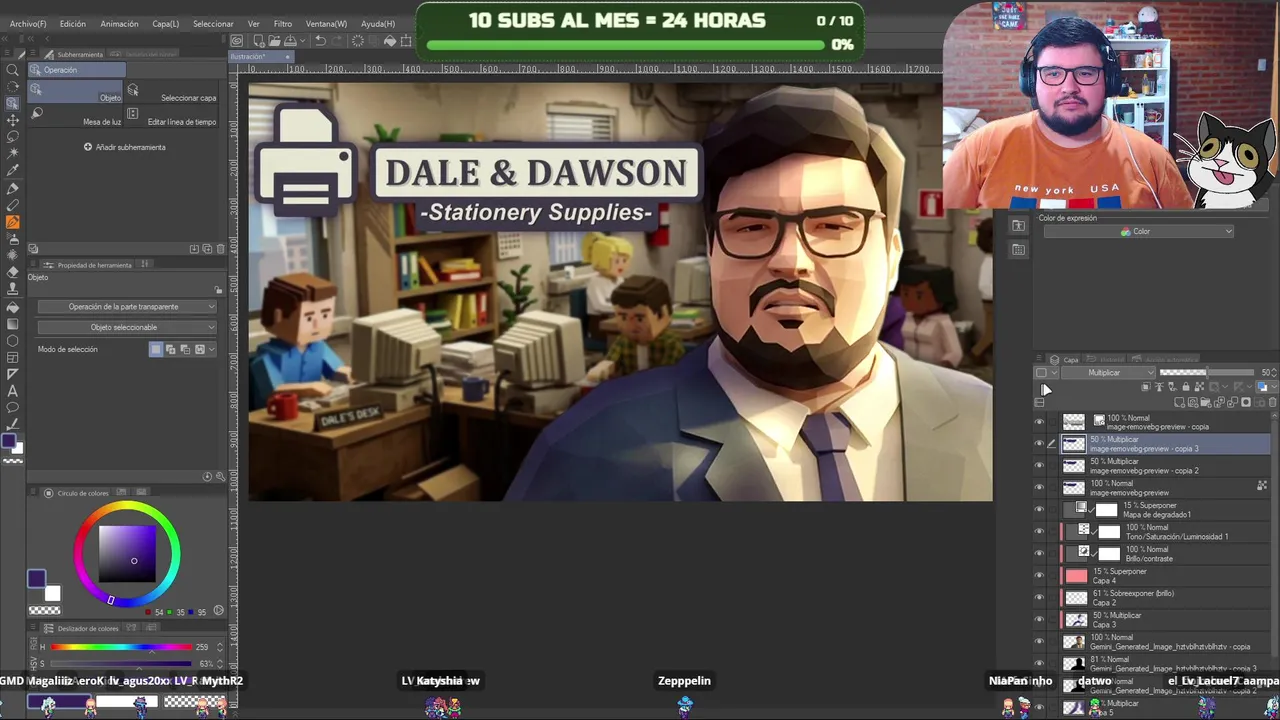
Task: Select the Fill bucket tool
Action: (13, 307)
